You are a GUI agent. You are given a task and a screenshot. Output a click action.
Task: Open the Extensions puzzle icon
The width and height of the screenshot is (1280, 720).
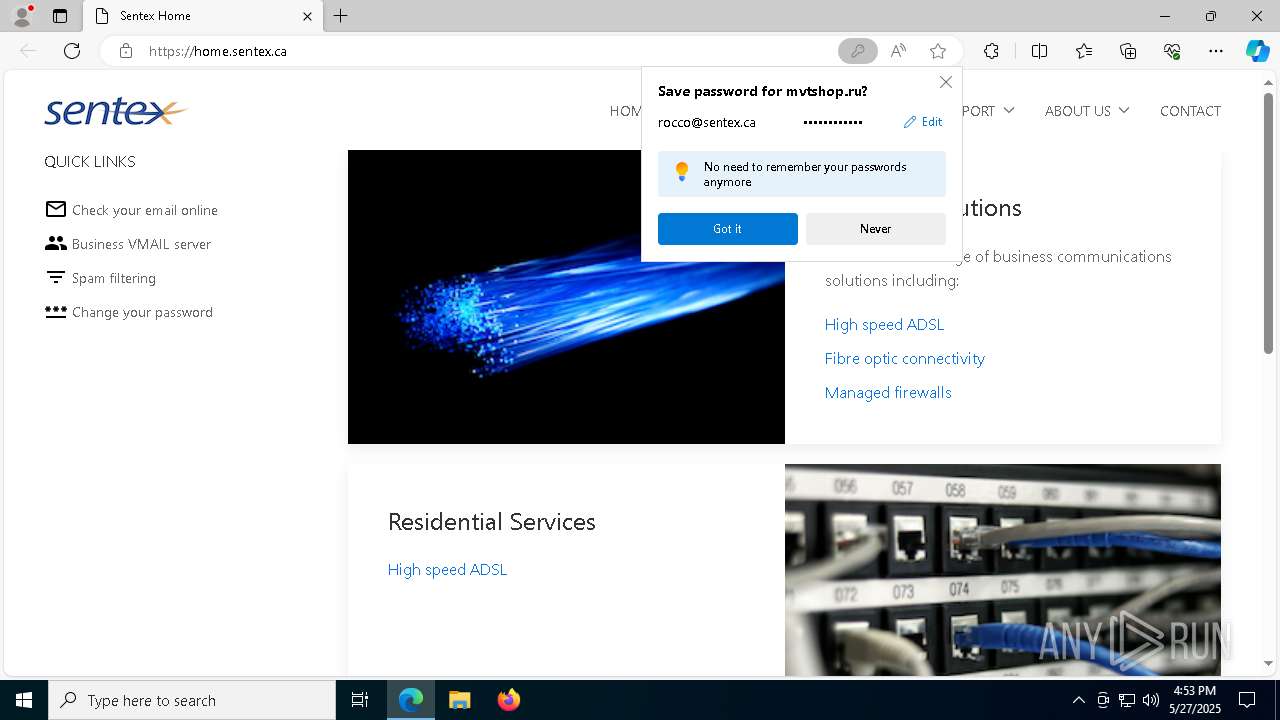[x=991, y=51]
